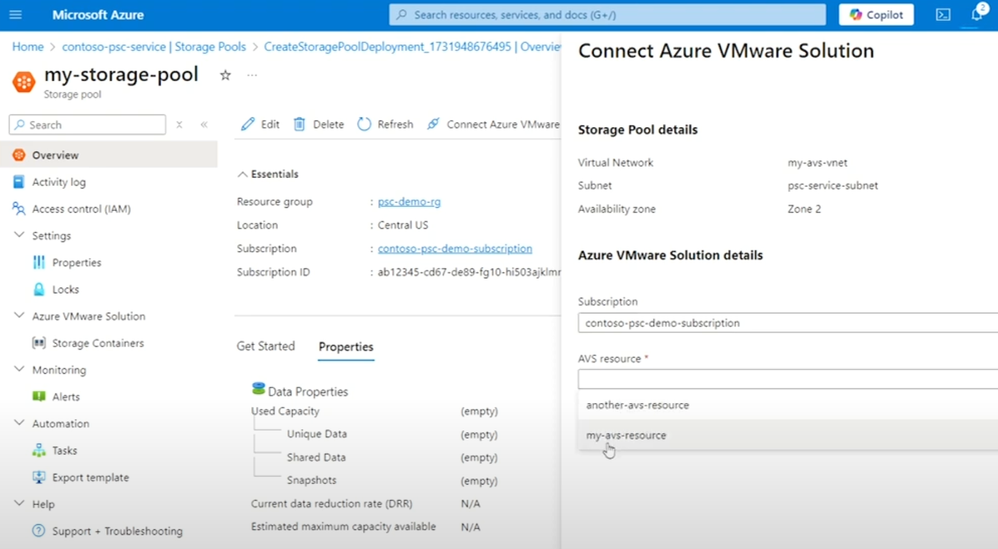Click the Properties sliders icon in sidebar

(39, 262)
